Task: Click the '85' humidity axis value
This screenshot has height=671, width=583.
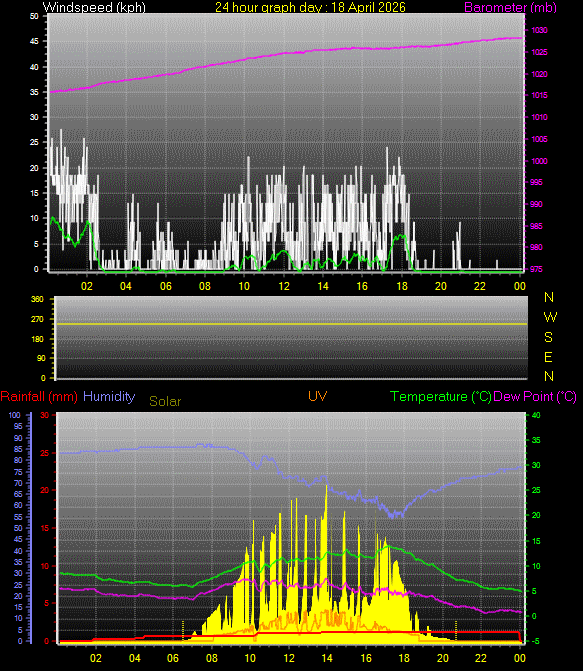Action: pos(18,449)
